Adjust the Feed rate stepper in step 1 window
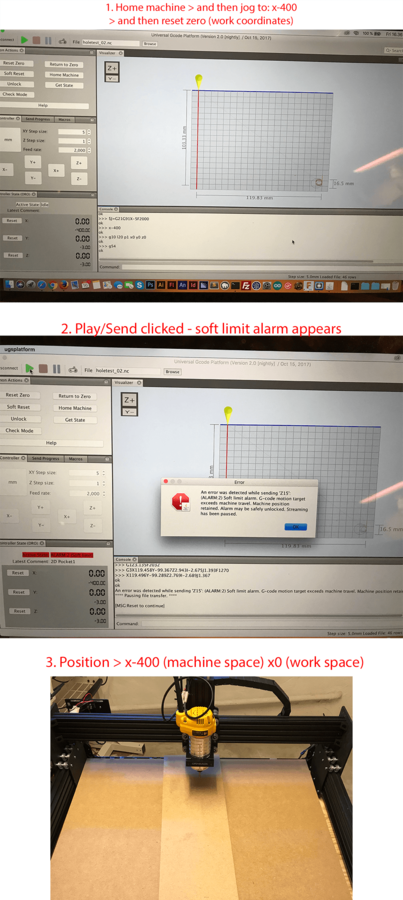Image resolution: width=403 pixels, height=900 pixels. [x=89, y=150]
